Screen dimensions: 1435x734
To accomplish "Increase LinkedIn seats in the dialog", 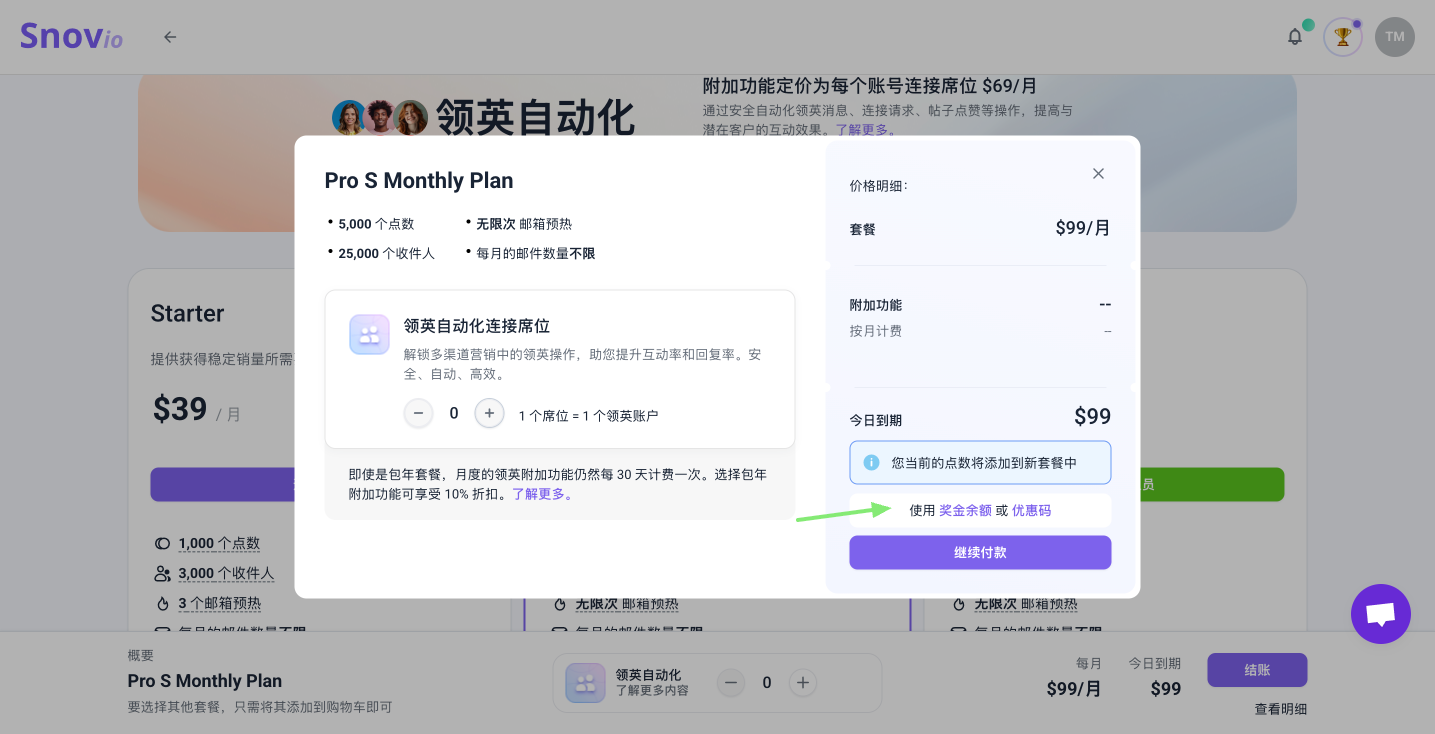I will pyautogui.click(x=489, y=413).
